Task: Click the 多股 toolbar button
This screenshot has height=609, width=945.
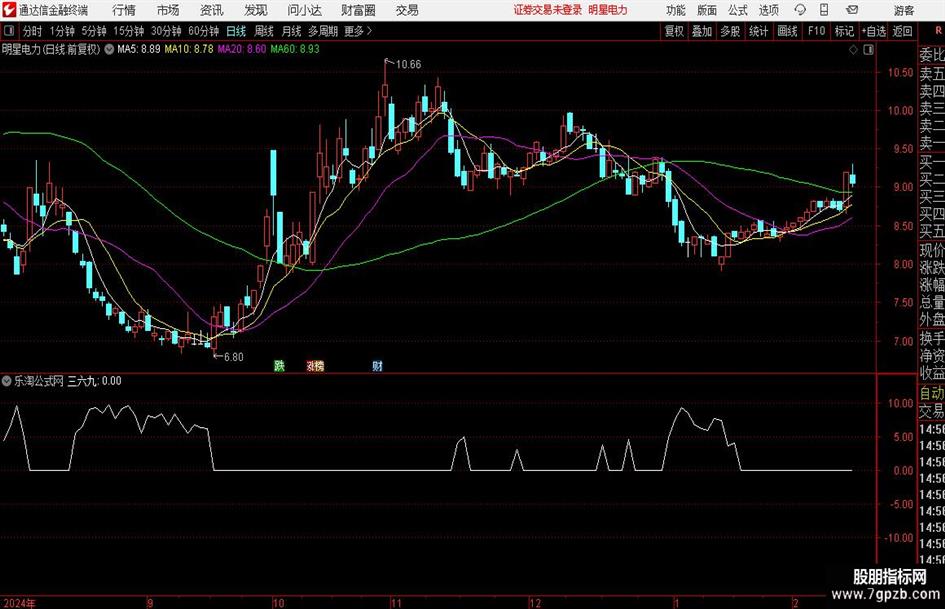Action: coord(730,31)
